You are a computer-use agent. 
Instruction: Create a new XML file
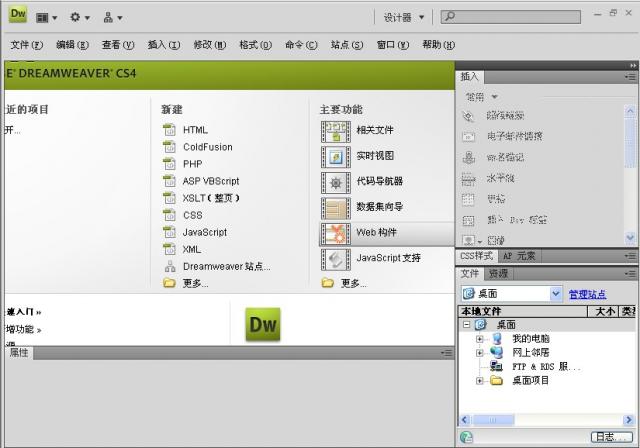[x=182, y=249]
